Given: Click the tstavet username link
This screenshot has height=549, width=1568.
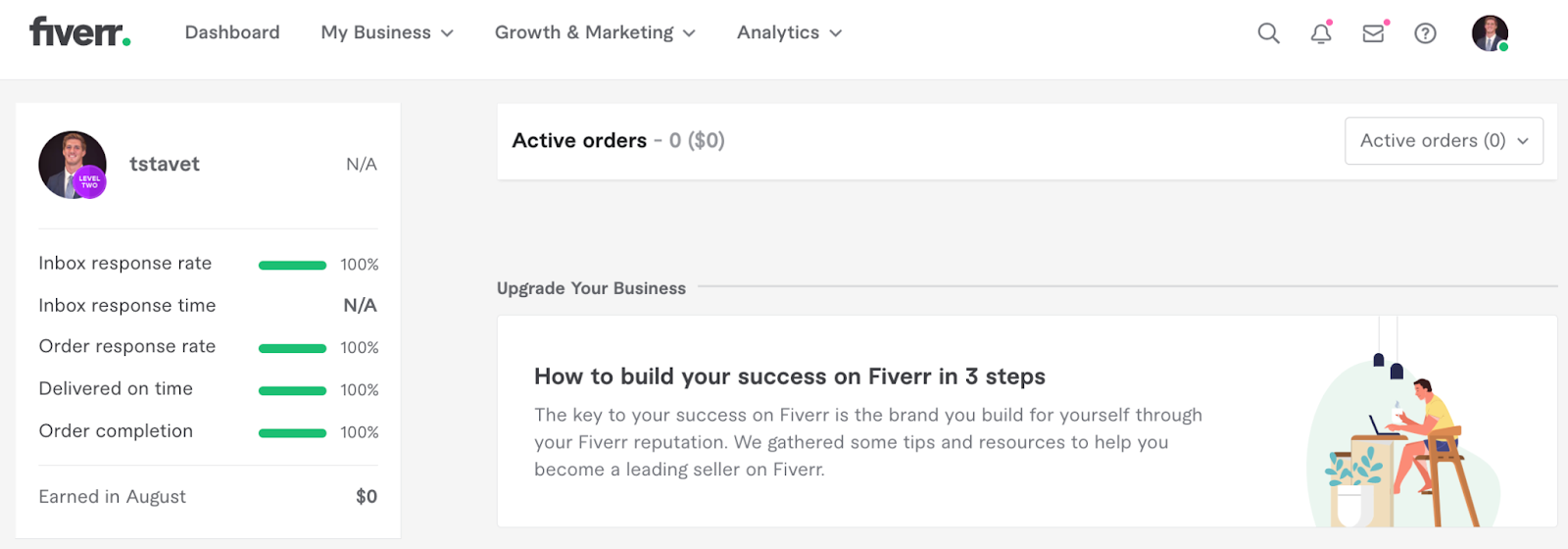Looking at the screenshot, I should (165, 164).
